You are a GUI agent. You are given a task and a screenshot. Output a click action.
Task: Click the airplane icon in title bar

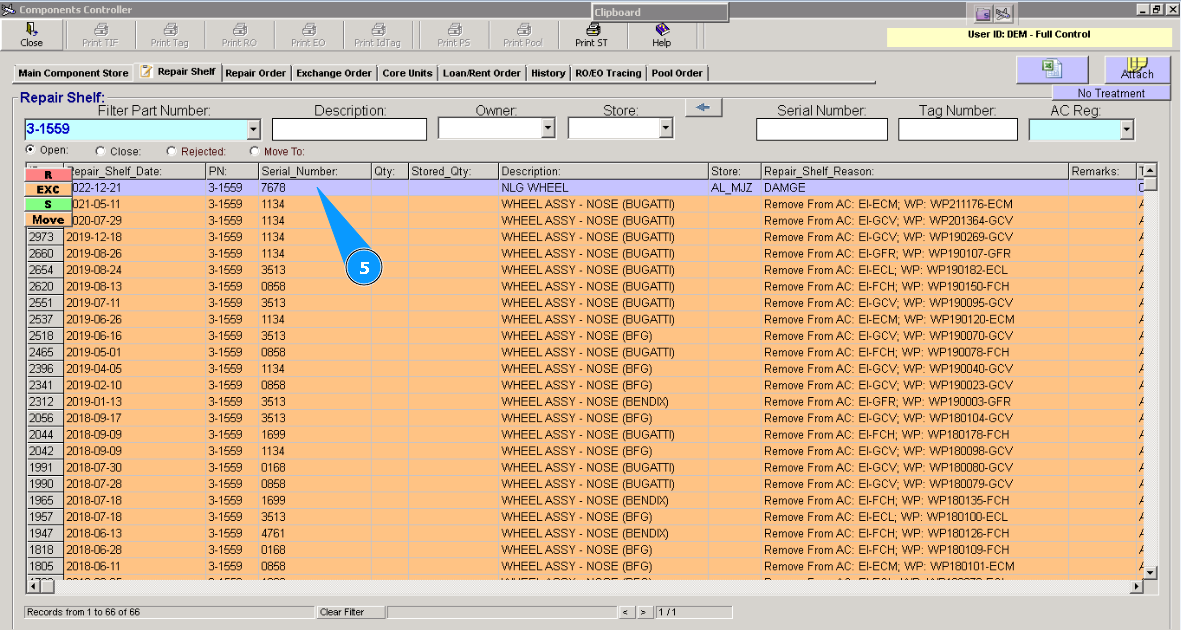tap(1003, 13)
